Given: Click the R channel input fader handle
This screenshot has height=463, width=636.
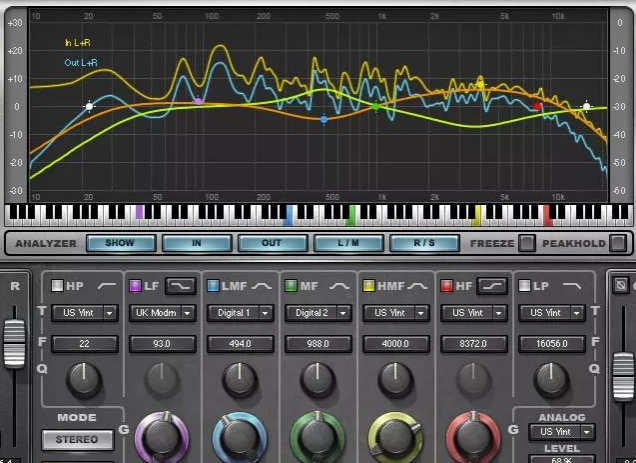Looking at the screenshot, I should pyautogui.click(x=15, y=344).
